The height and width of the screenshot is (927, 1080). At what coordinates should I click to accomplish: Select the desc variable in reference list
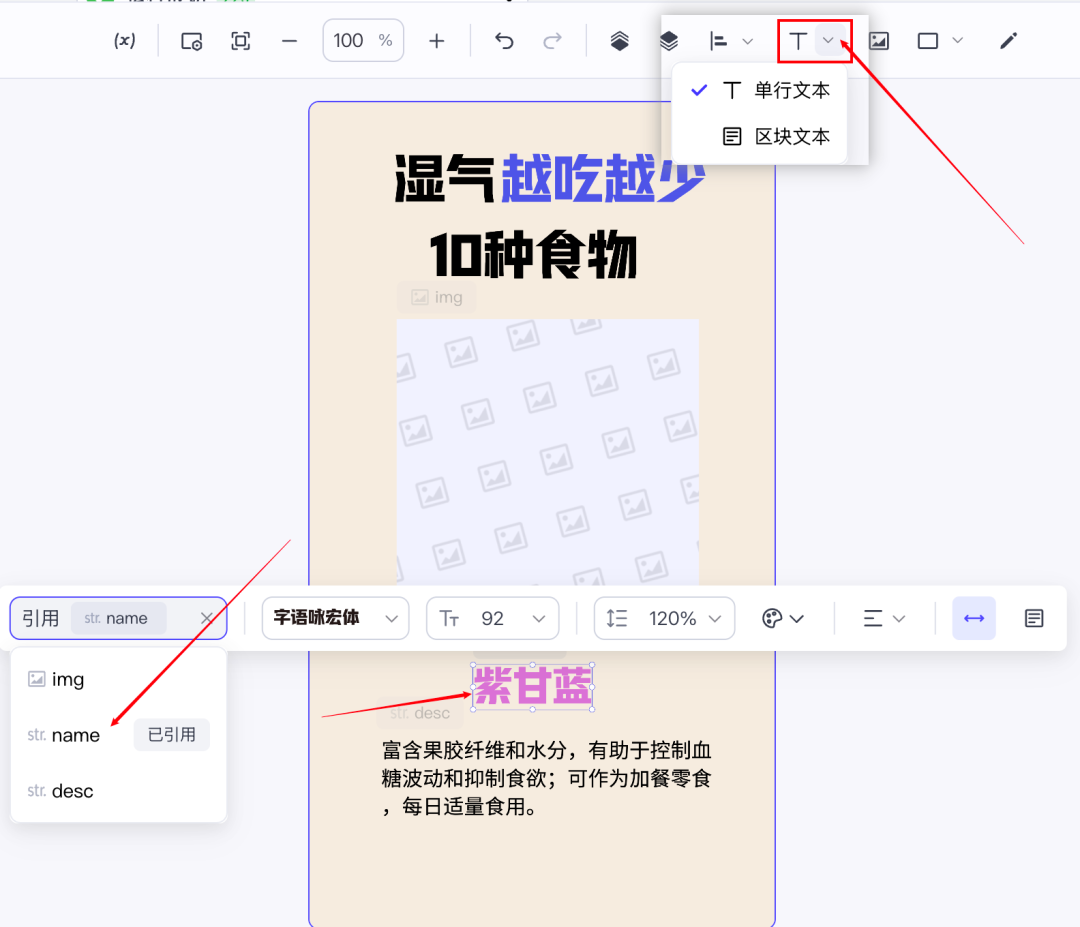click(72, 791)
